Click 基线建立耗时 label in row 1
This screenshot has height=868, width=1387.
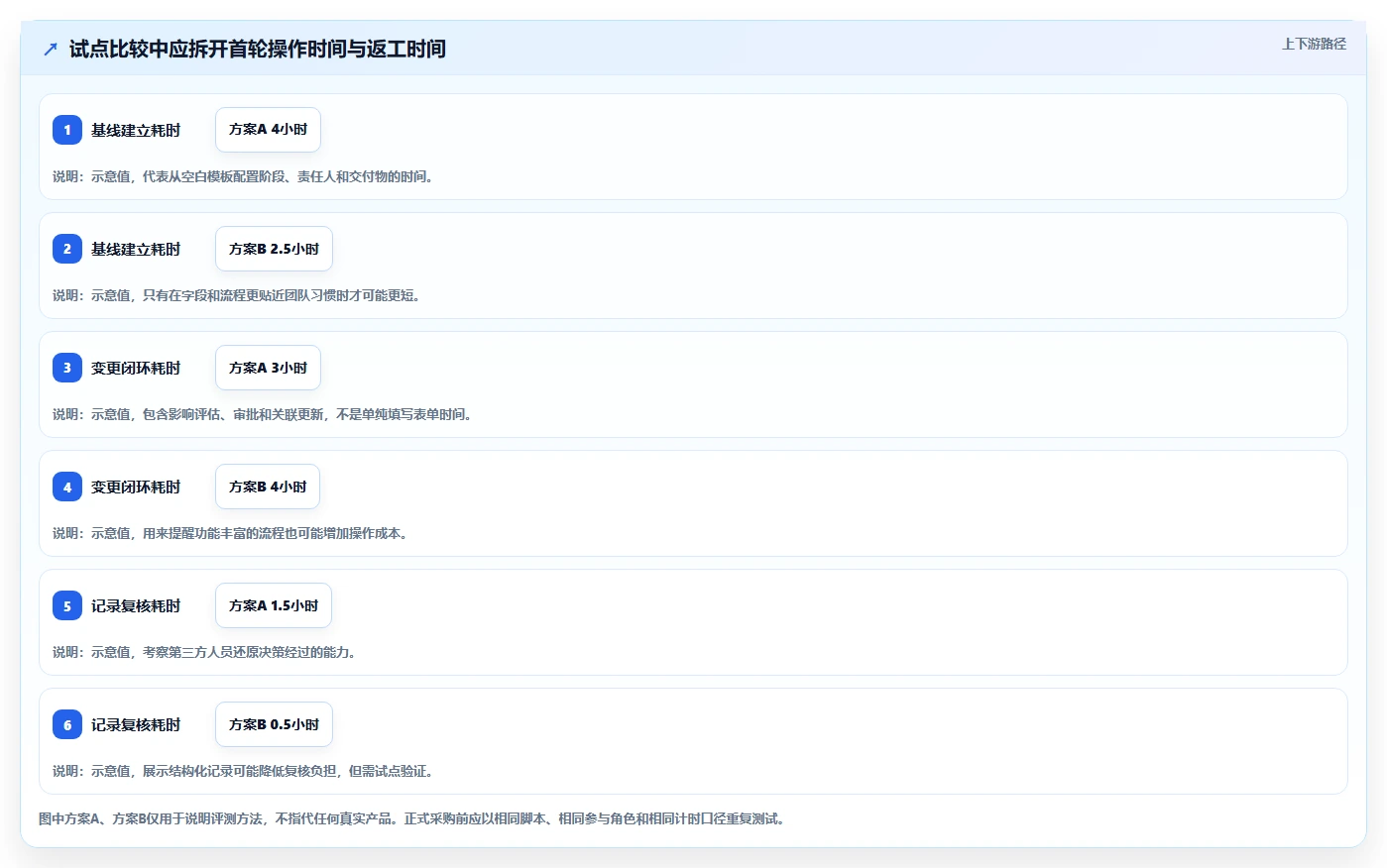pyautogui.click(x=136, y=130)
